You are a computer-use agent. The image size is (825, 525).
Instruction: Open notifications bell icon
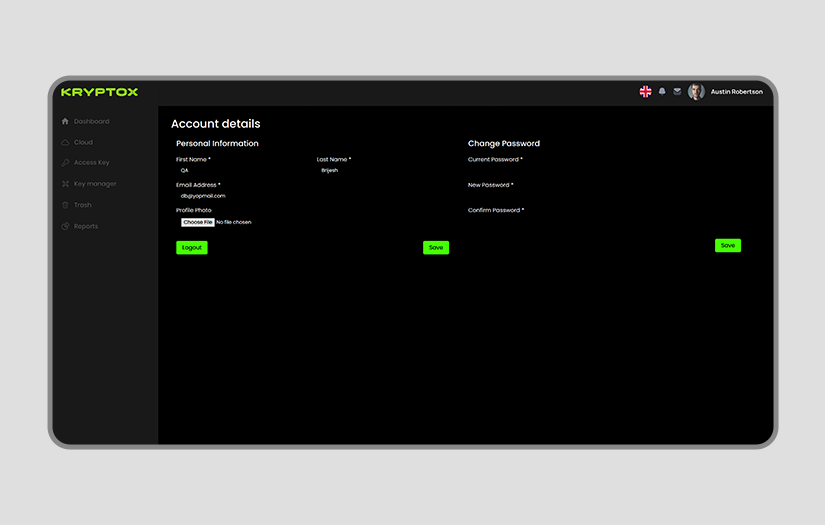pos(662,92)
